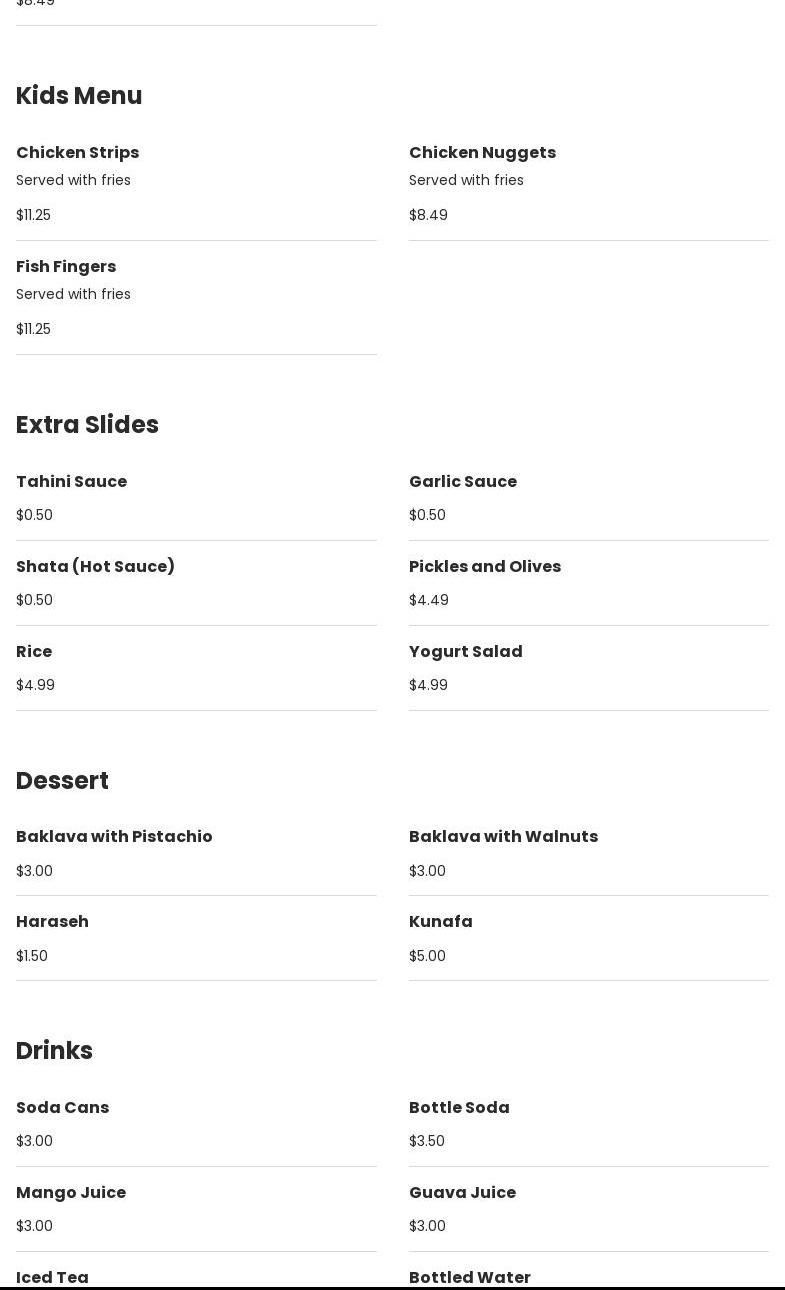Open Baklava with Pistachio dessert
The image size is (785, 1290).
pyautogui.click(x=114, y=837)
